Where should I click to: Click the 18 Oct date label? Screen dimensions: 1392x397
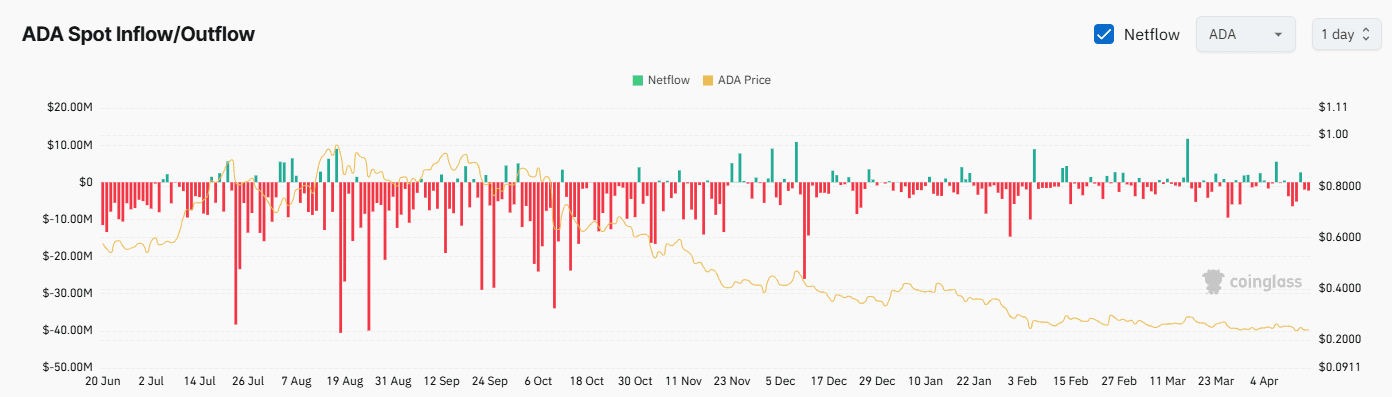point(587,381)
